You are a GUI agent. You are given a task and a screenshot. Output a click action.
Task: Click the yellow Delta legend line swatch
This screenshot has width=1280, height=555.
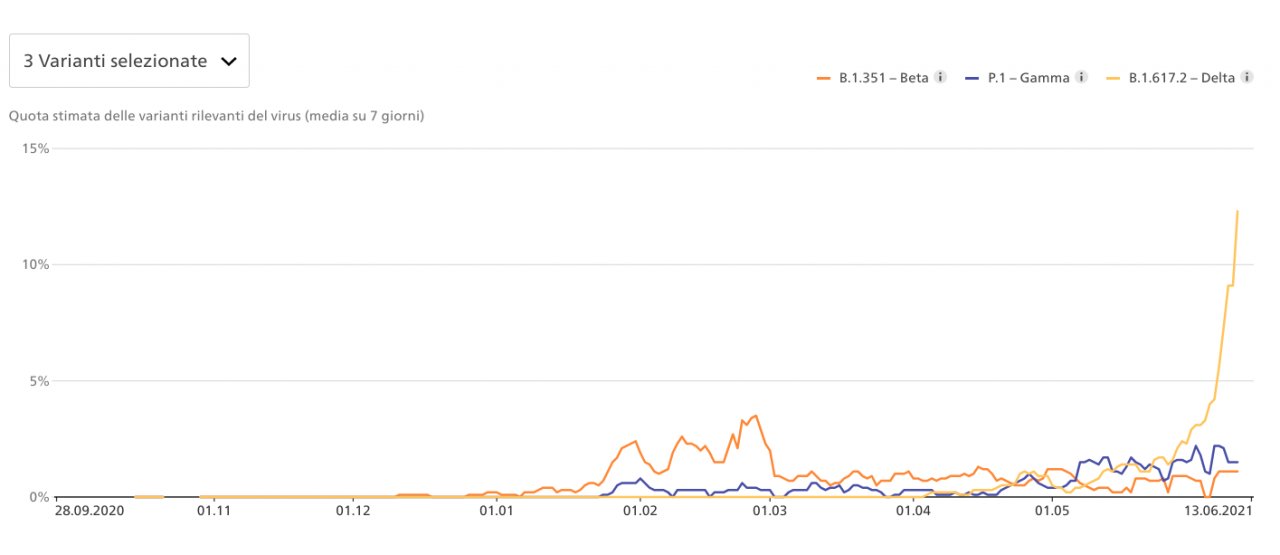click(1112, 78)
